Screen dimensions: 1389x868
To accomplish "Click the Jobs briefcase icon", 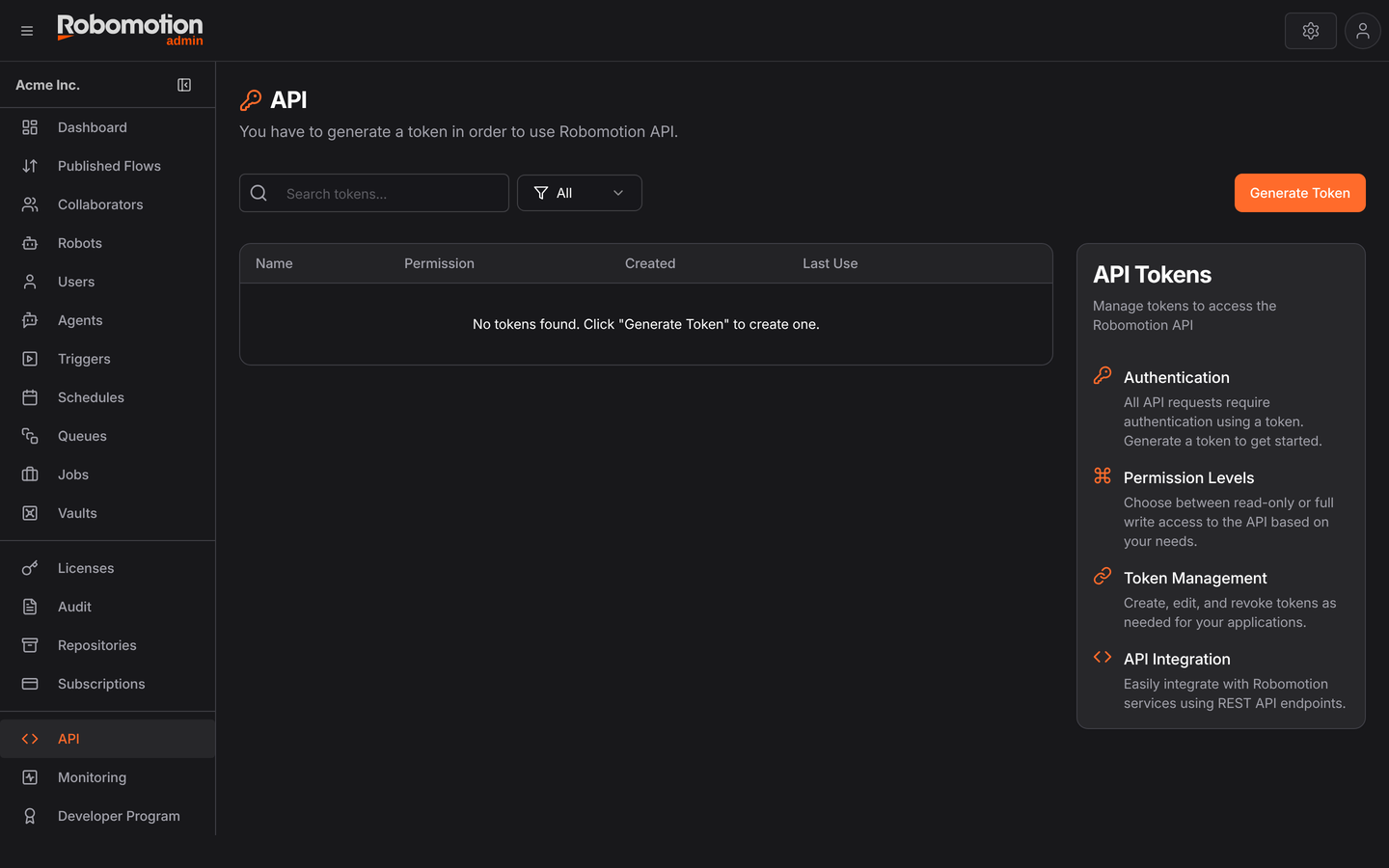I will [30, 475].
